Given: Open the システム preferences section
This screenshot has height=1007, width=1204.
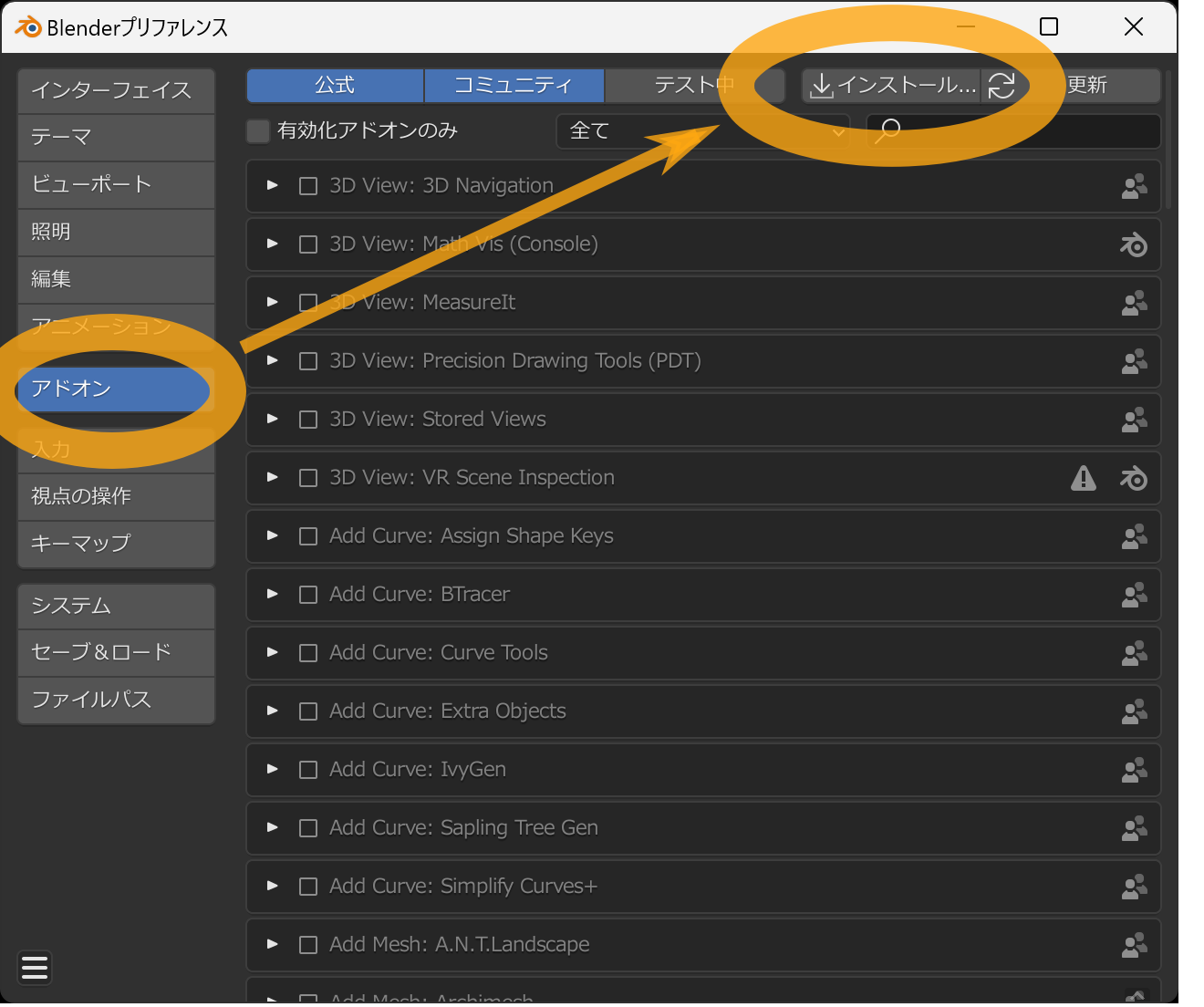Looking at the screenshot, I should point(116,607).
